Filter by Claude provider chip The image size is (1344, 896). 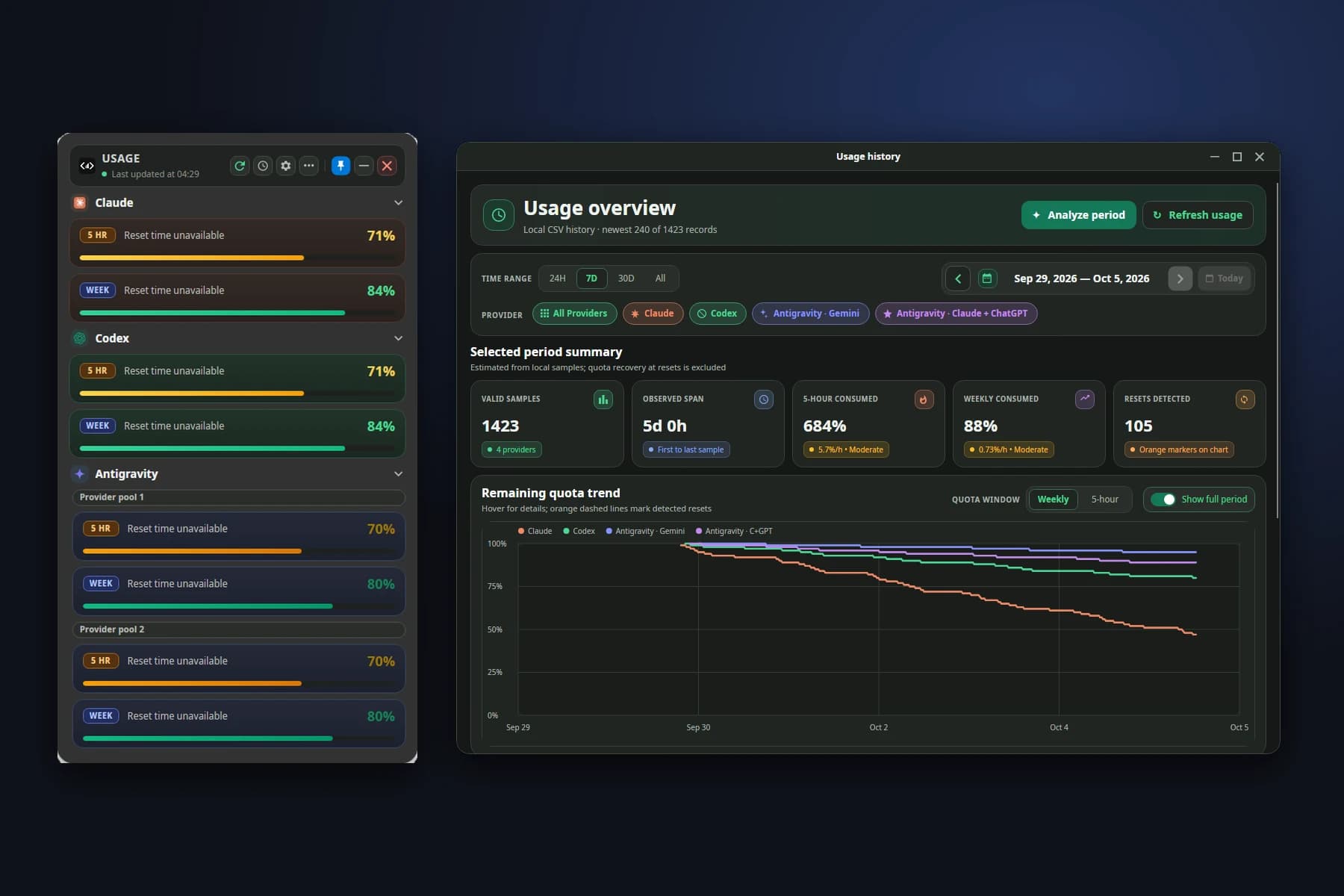tap(653, 314)
